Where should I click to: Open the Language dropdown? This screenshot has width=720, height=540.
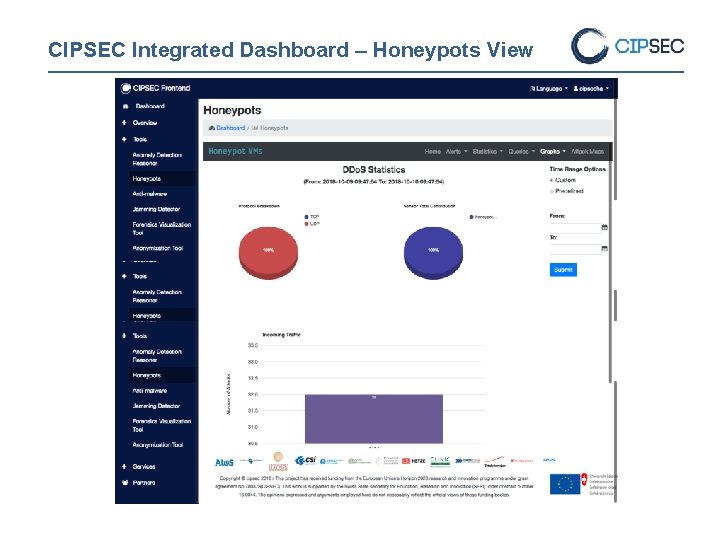tap(549, 89)
